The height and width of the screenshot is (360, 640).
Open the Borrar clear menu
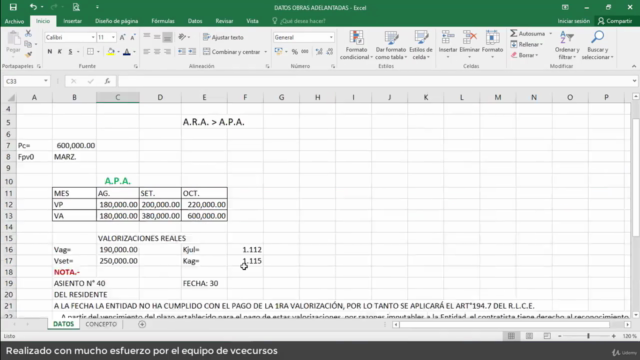pos(524,55)
